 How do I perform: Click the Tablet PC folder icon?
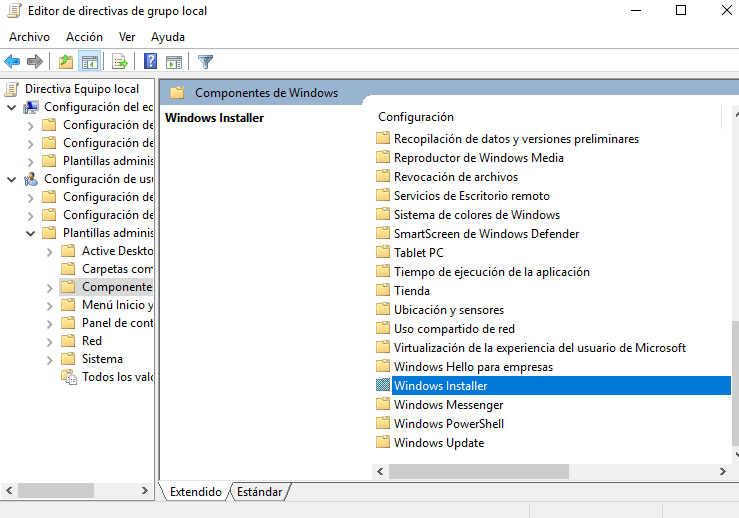click(383, 252)
